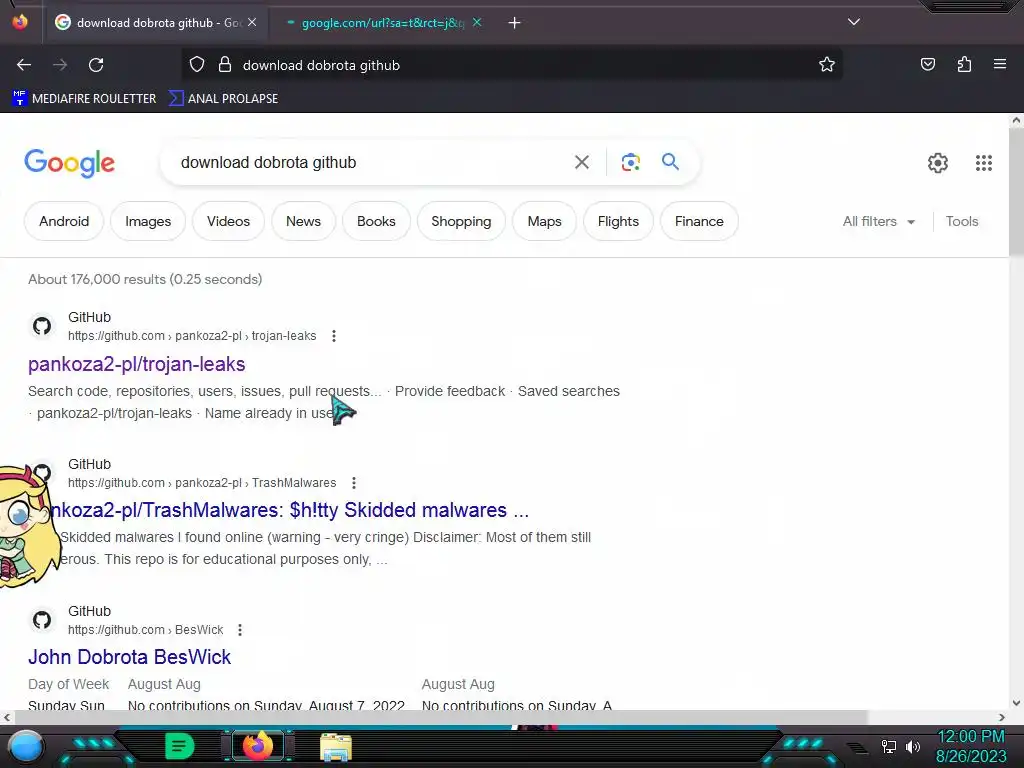Submit search with the magnifier icon
The image size is (1024, 768).
[670, 161]
